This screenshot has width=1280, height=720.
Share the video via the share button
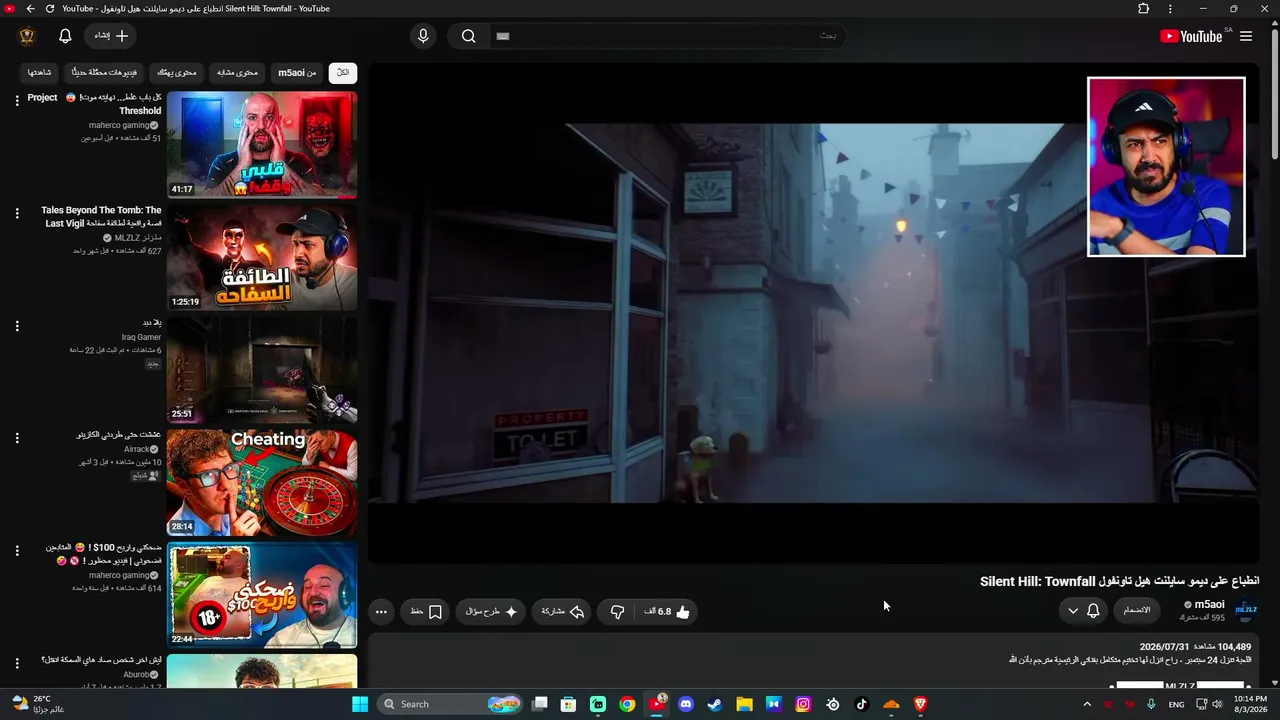point(563,611)
